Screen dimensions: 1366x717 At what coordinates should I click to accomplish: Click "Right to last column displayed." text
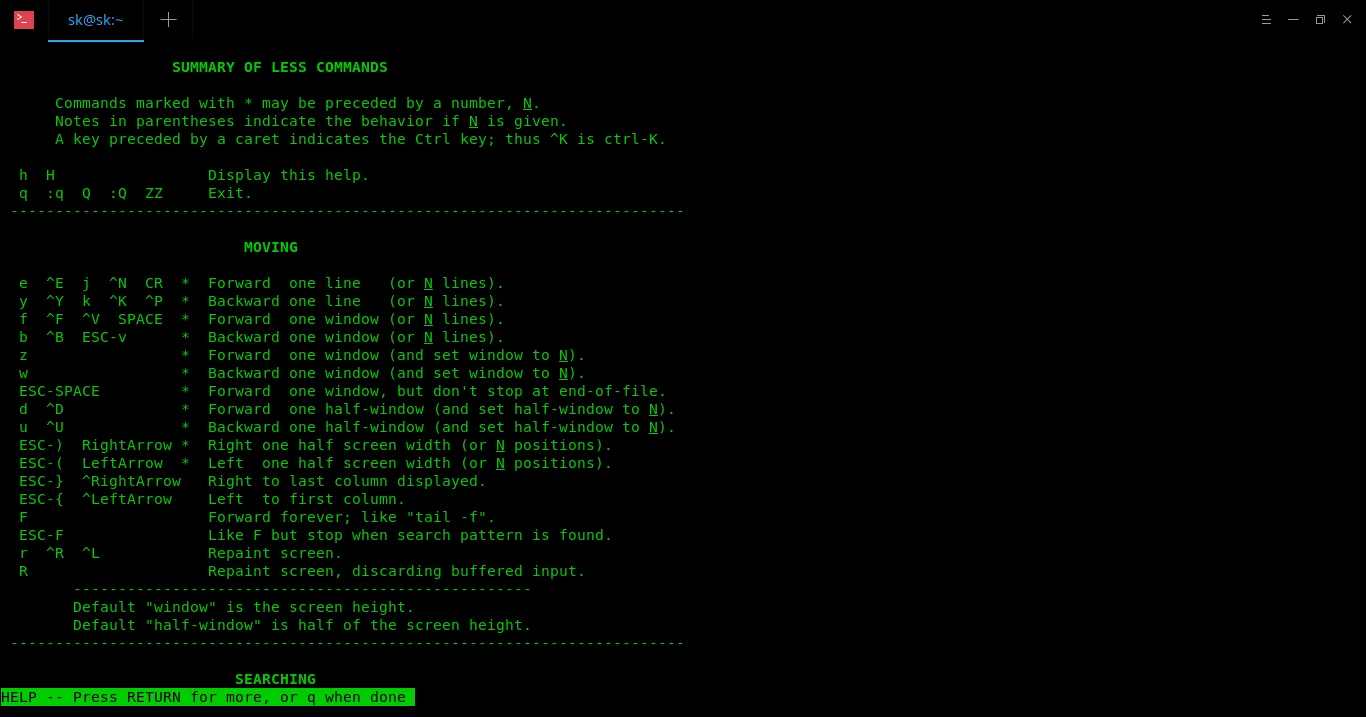tap(346, 481)
